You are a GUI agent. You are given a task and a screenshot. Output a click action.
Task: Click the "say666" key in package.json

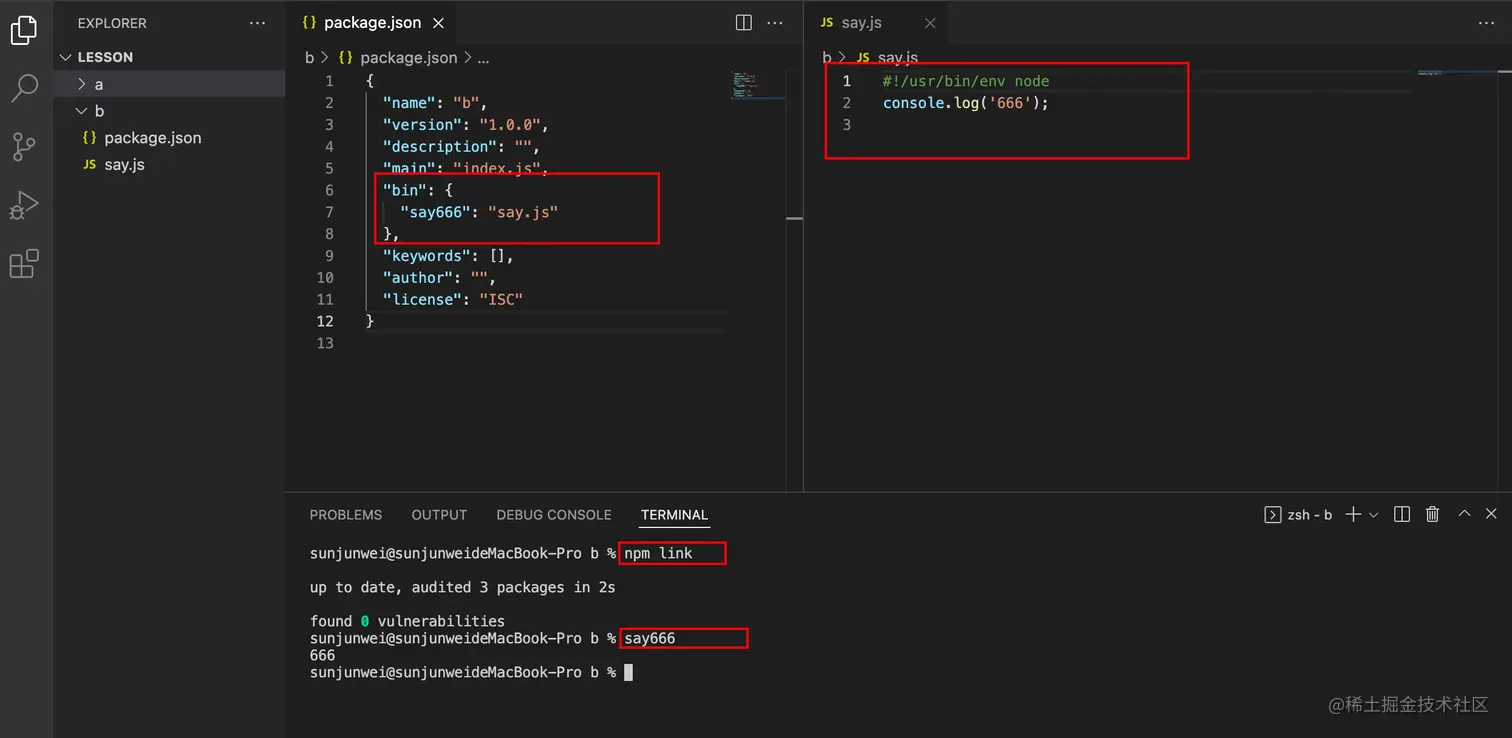[x=435, y=212]
